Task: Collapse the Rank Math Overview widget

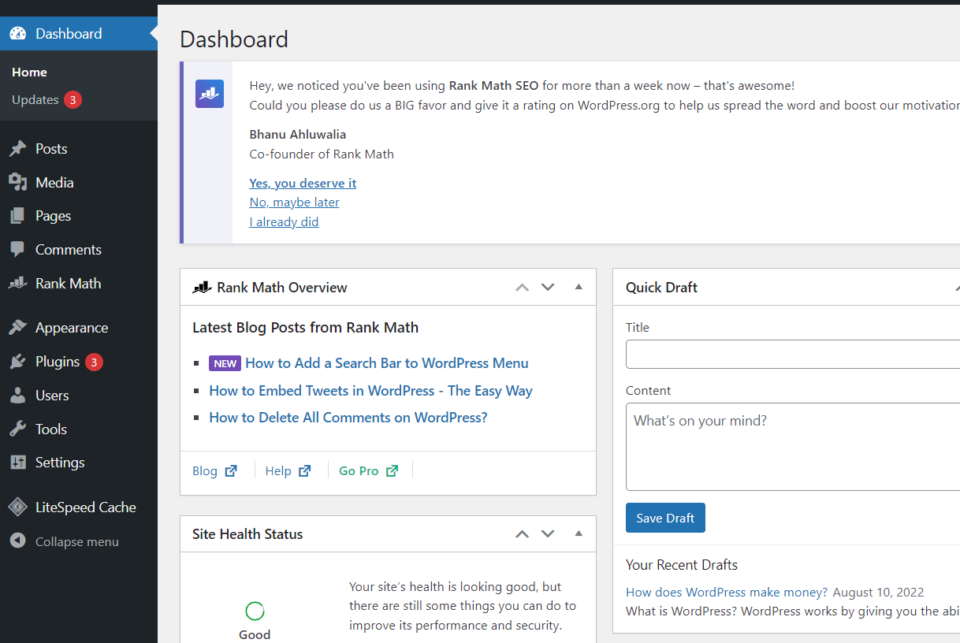Action: [x=578, y=287]
